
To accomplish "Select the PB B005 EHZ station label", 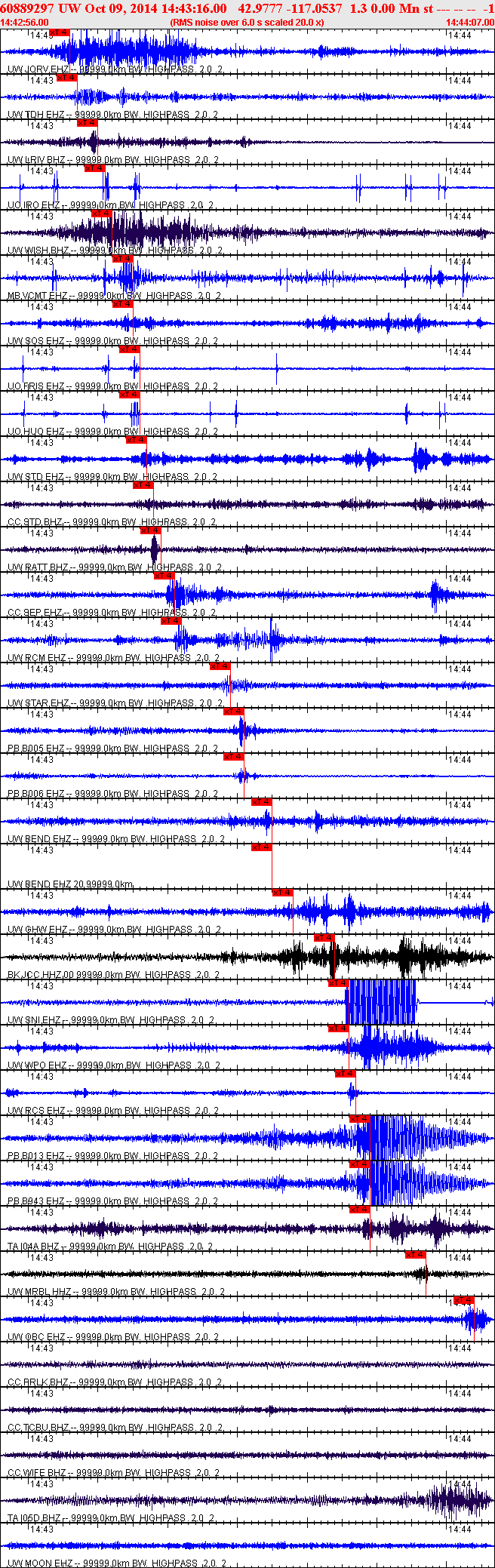I will pyautogui.click(x=113, y=749).
